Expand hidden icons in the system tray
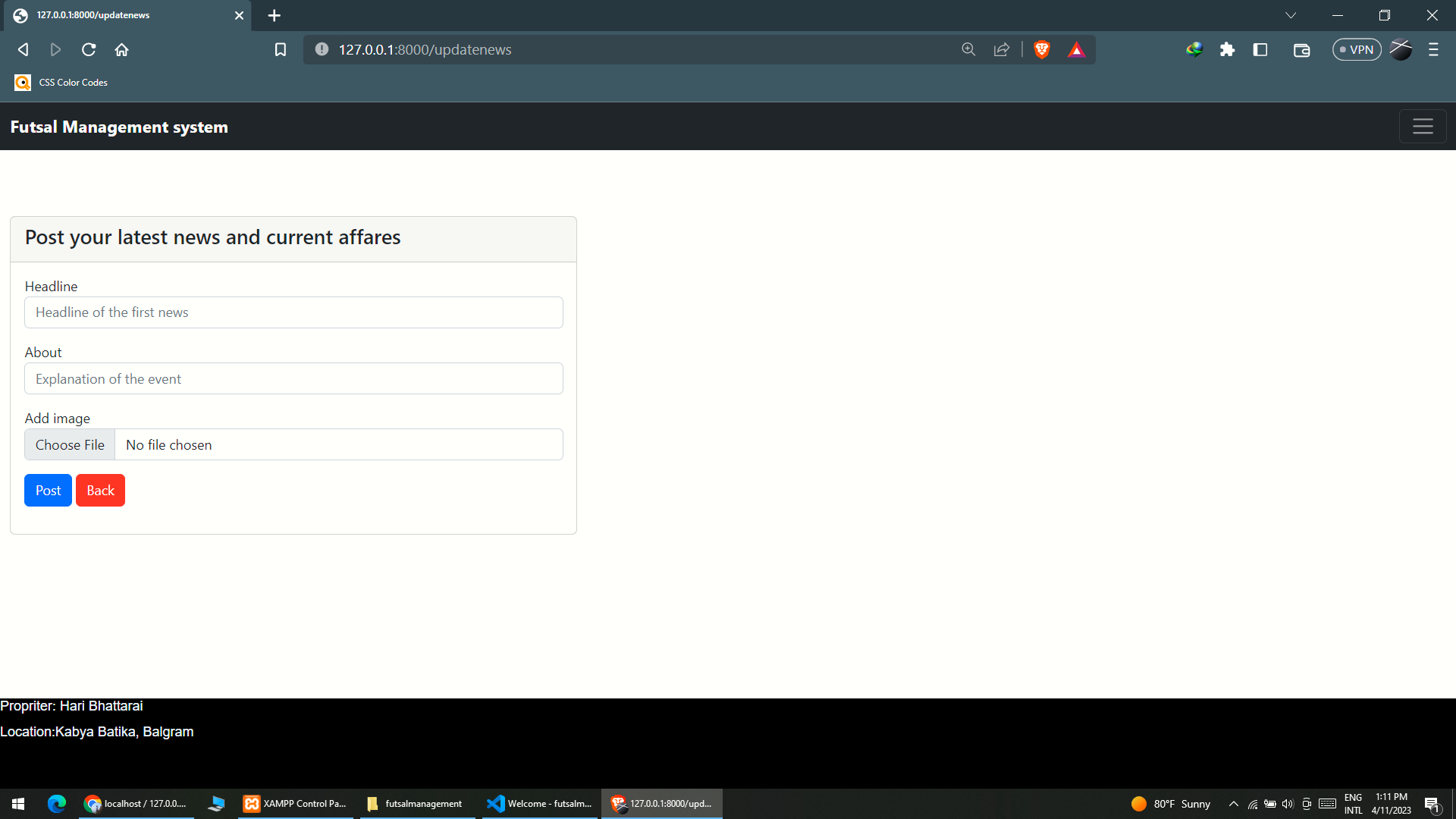This screenshot has width=1456, height=819. tap(1233, 803)
